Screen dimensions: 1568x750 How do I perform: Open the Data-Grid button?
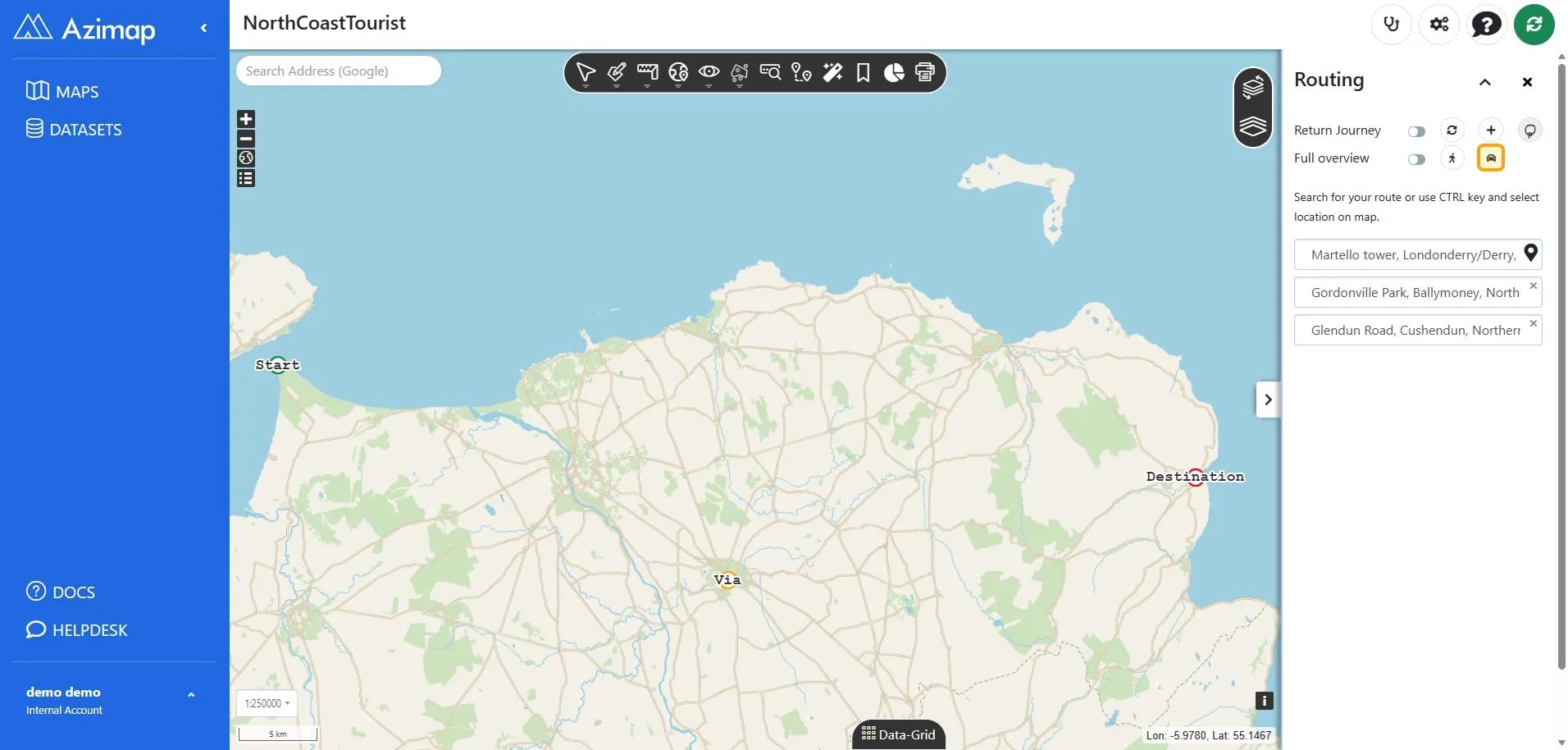898,734
